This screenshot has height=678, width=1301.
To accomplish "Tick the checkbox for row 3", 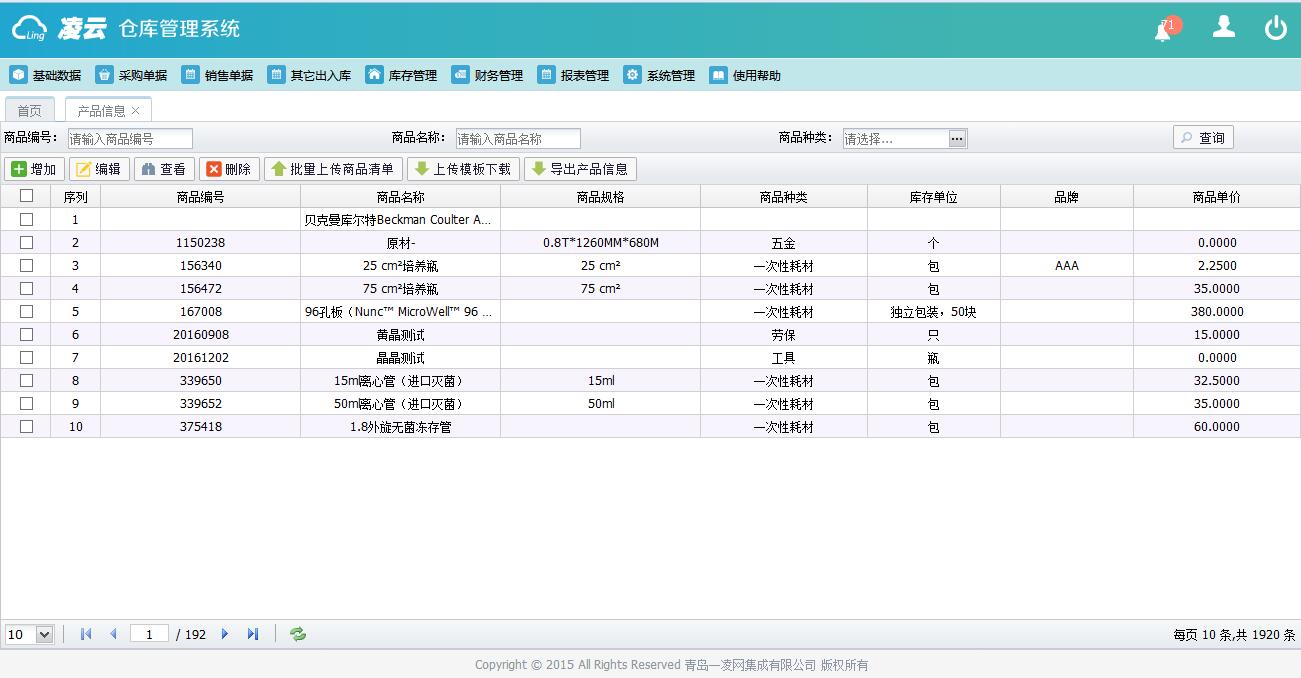I will tap(27, 266).
